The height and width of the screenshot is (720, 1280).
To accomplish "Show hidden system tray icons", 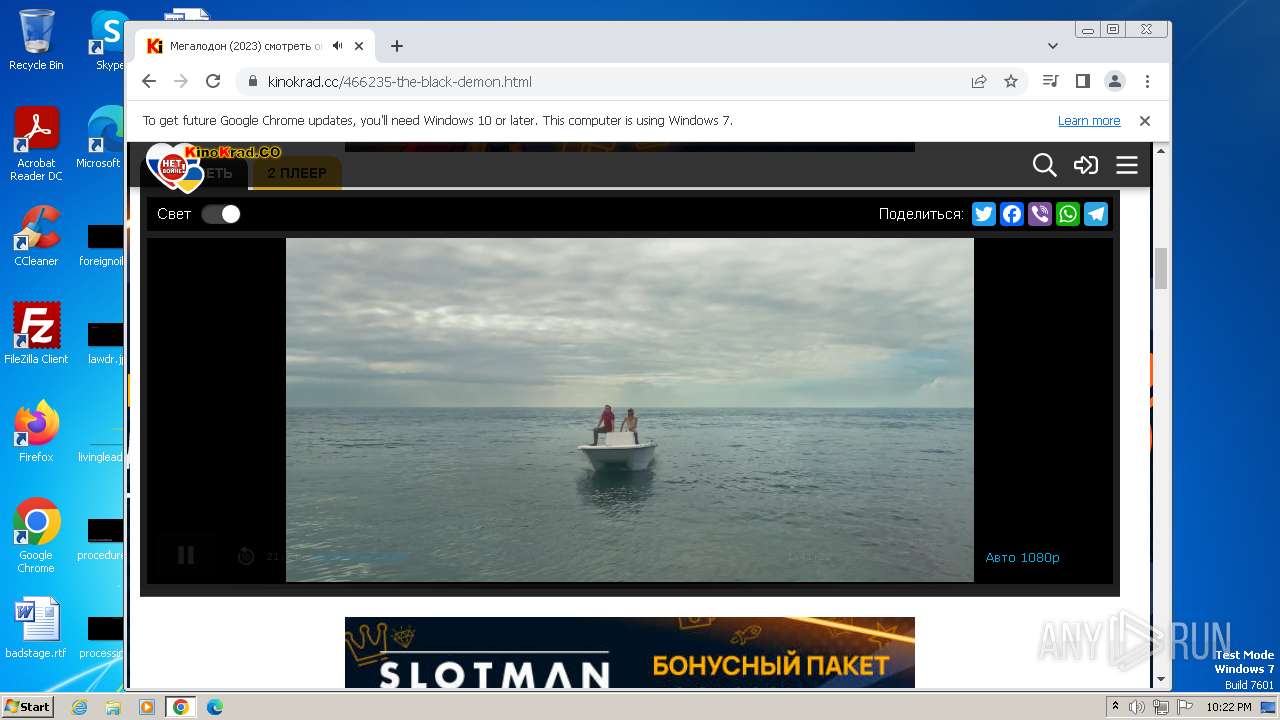I will [1116, 707].
